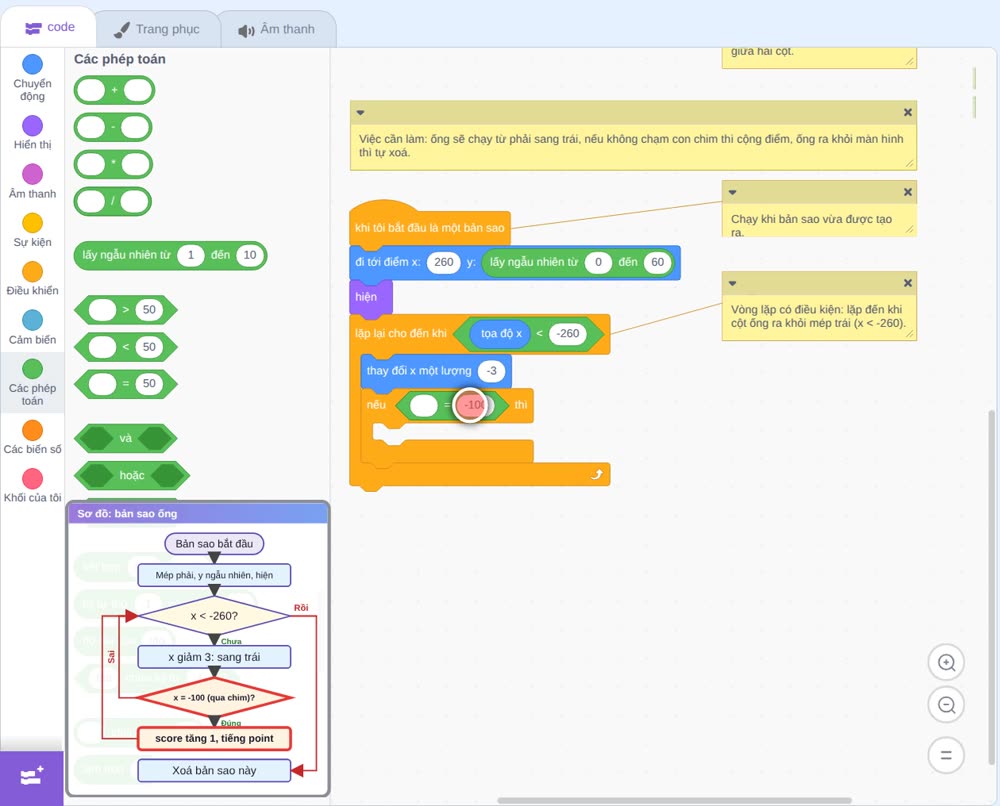Click the -100 field in equals block
Screen dimensions: 1000x806
[473, 405]
